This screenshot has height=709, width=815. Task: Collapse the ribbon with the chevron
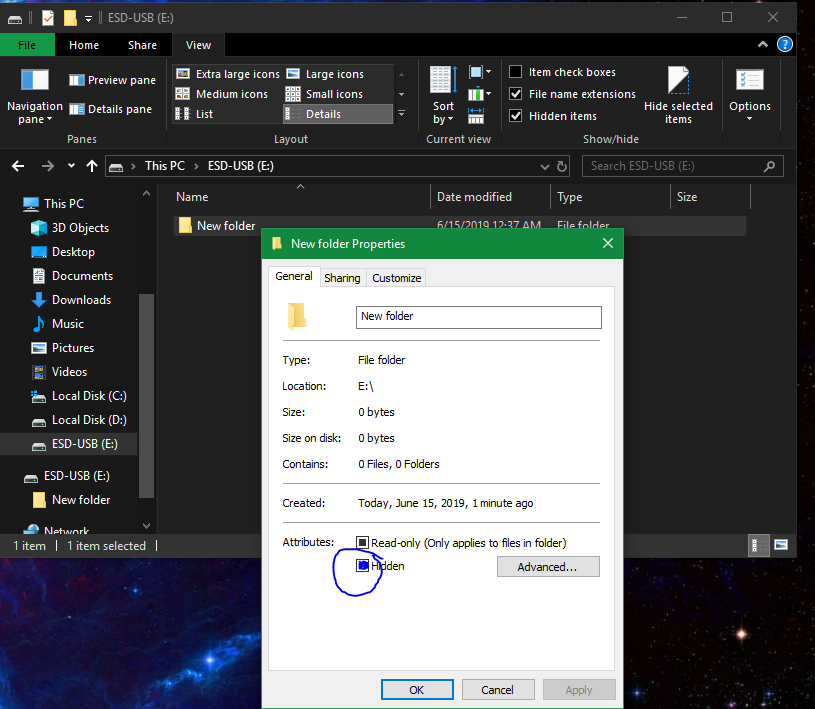[x=762, y=44]
